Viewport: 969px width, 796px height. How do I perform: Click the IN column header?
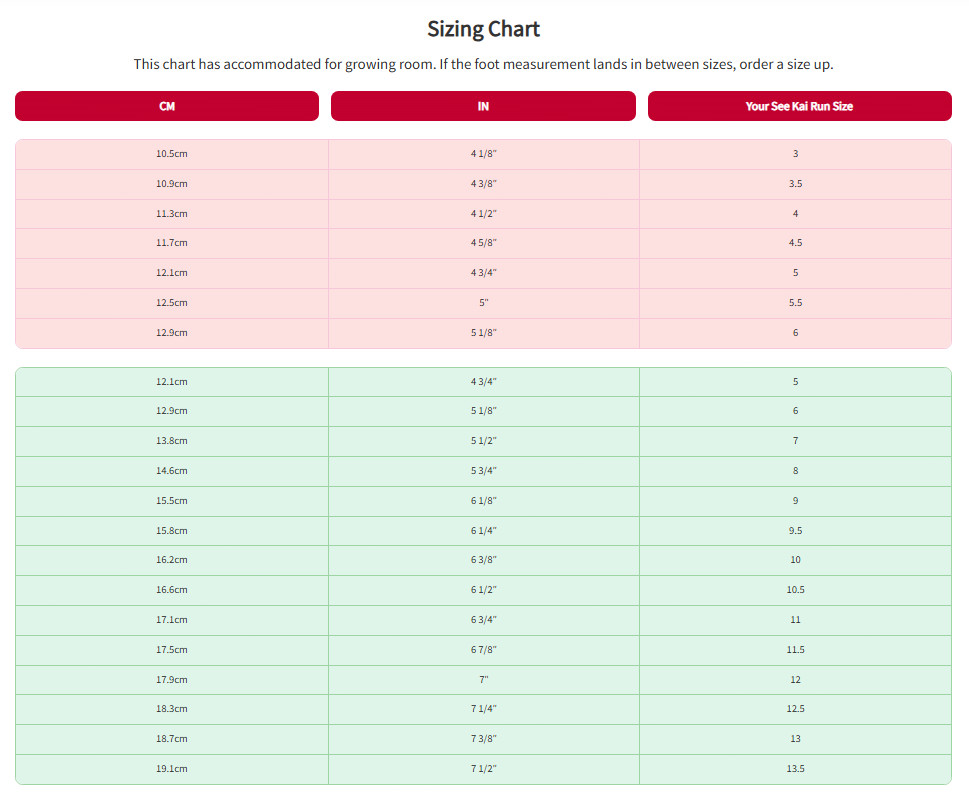(483, 106)
